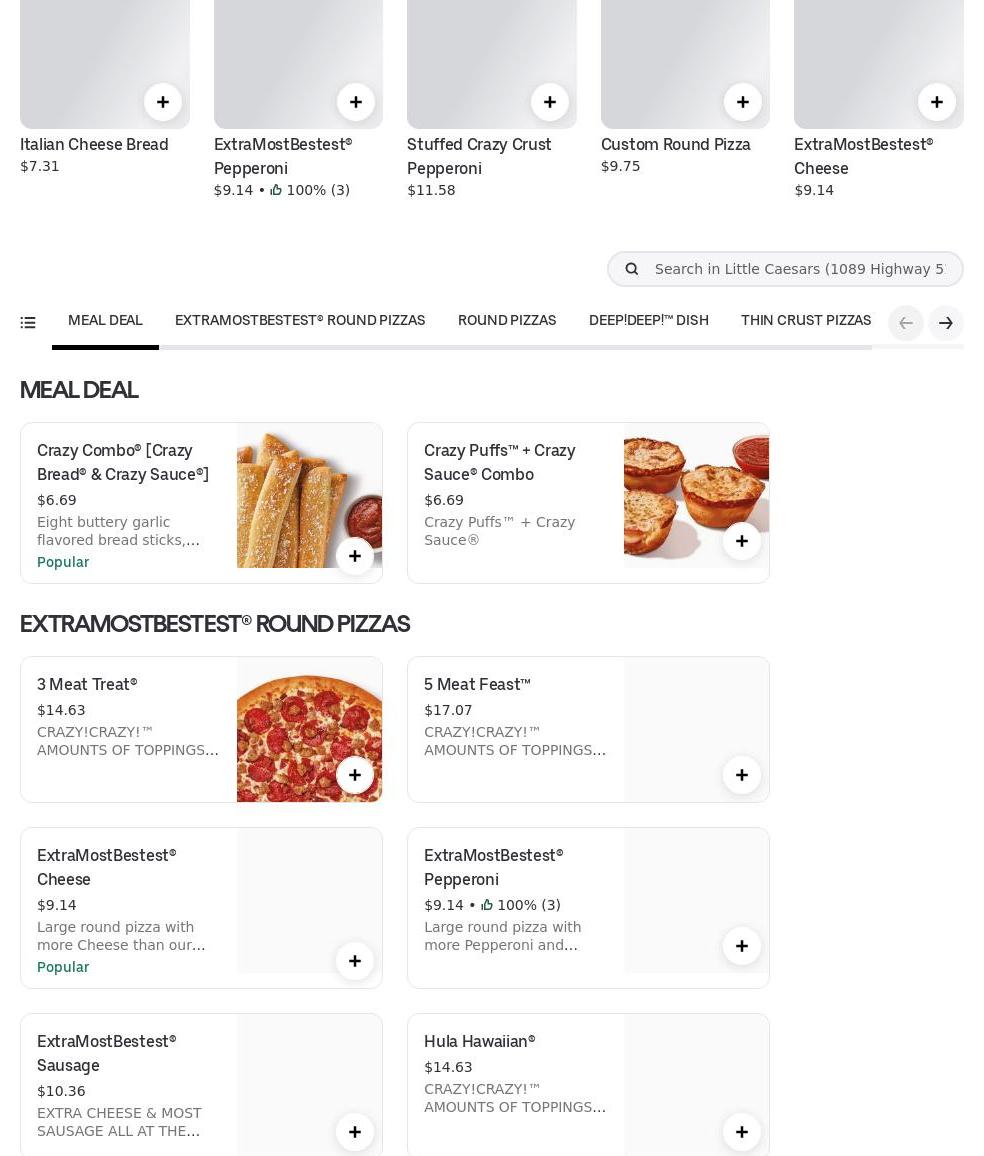Add Custom Round Pizza with plus icon
This screenshot has height=1156, width=984.
pyautogui.click(x=743, y=102)
